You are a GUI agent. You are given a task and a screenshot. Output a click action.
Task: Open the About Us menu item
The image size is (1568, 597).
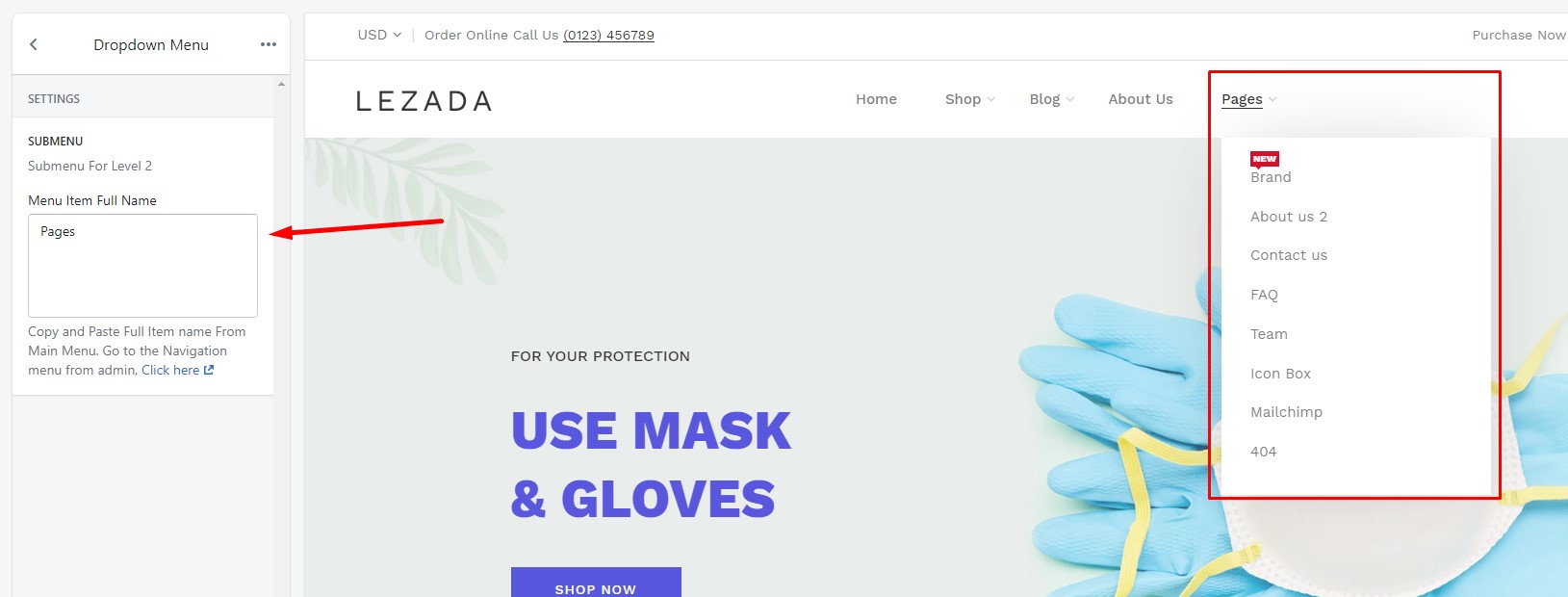click(x=1141, y=99)
